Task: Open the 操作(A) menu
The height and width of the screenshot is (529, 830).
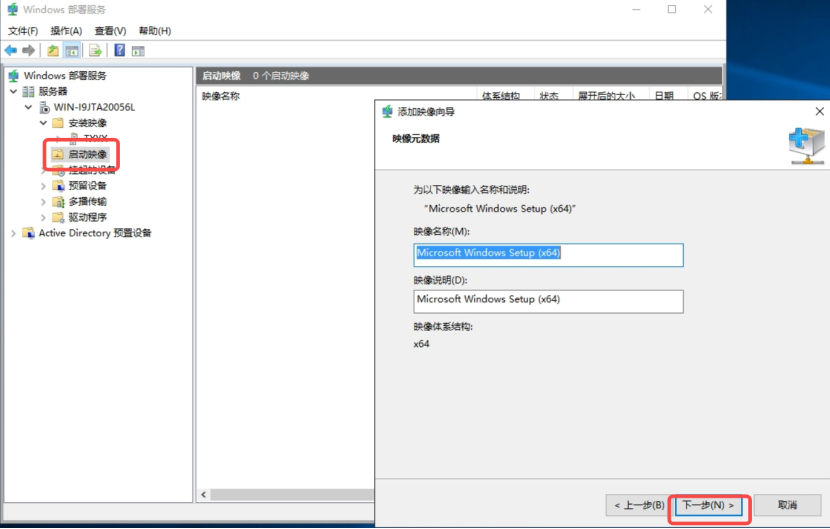Action: point(66,31)
